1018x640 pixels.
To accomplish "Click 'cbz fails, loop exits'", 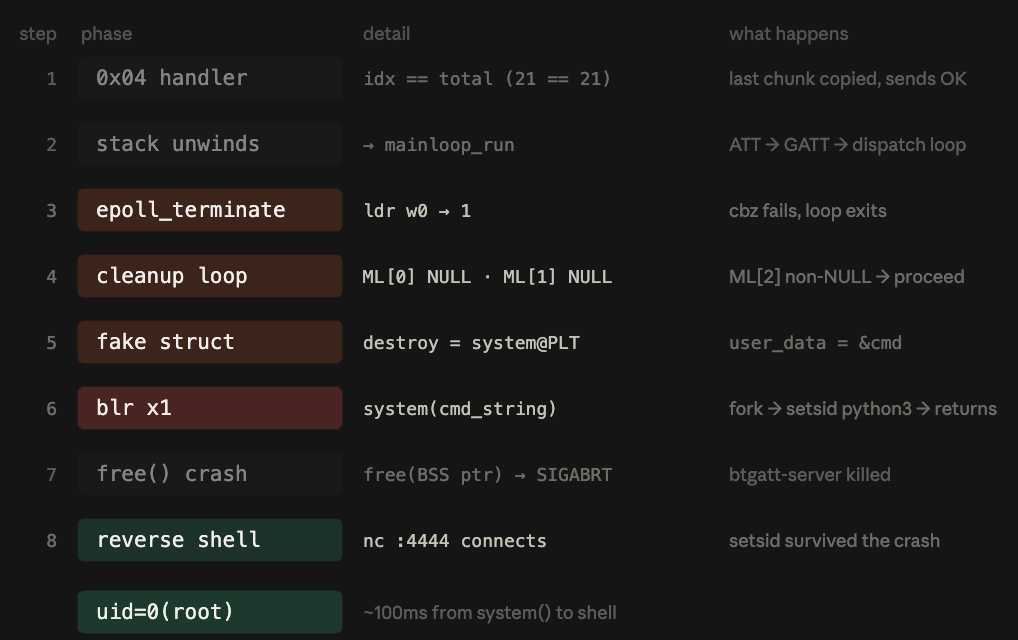I will point(807,211).
